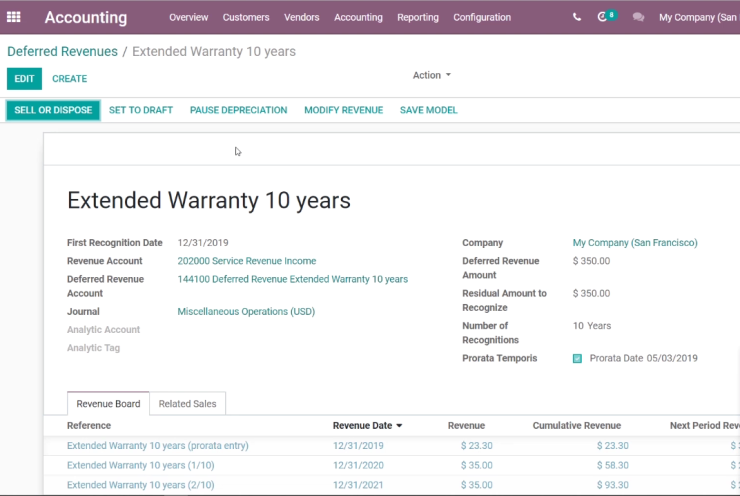The image size is (740, 496).
Task: Open 144100 Deferred Revenue Extended Warranty link
Action: [293, 279]
